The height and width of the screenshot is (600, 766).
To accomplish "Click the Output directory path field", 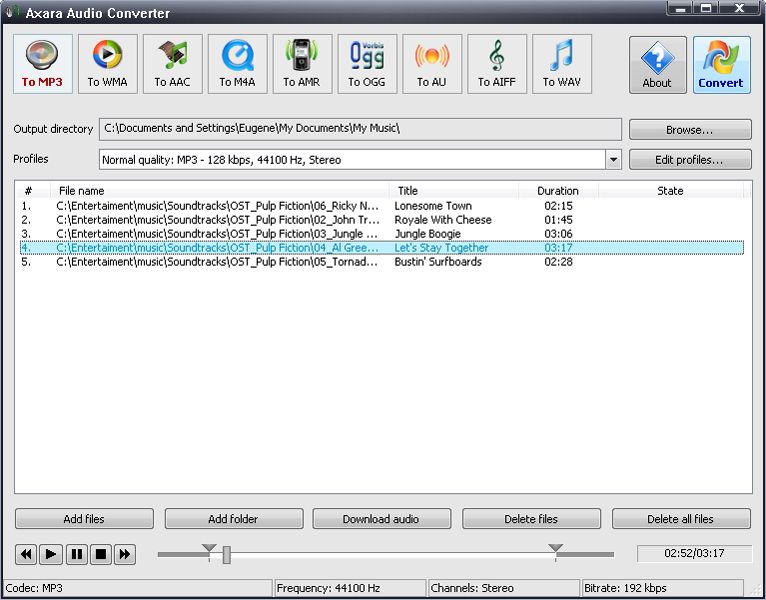I will [361, 129].
